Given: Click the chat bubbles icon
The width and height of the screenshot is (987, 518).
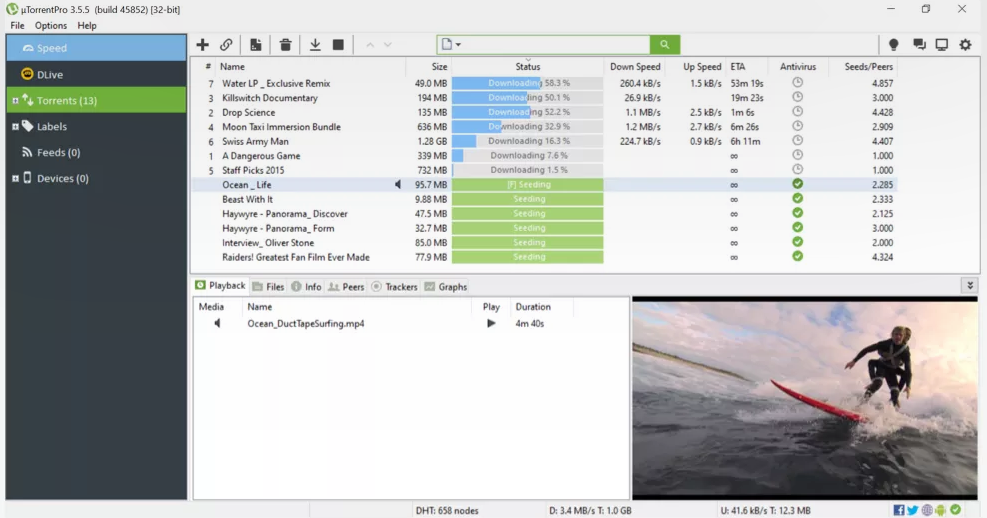Looking at the screenshot, I should [x=919, y=45].
